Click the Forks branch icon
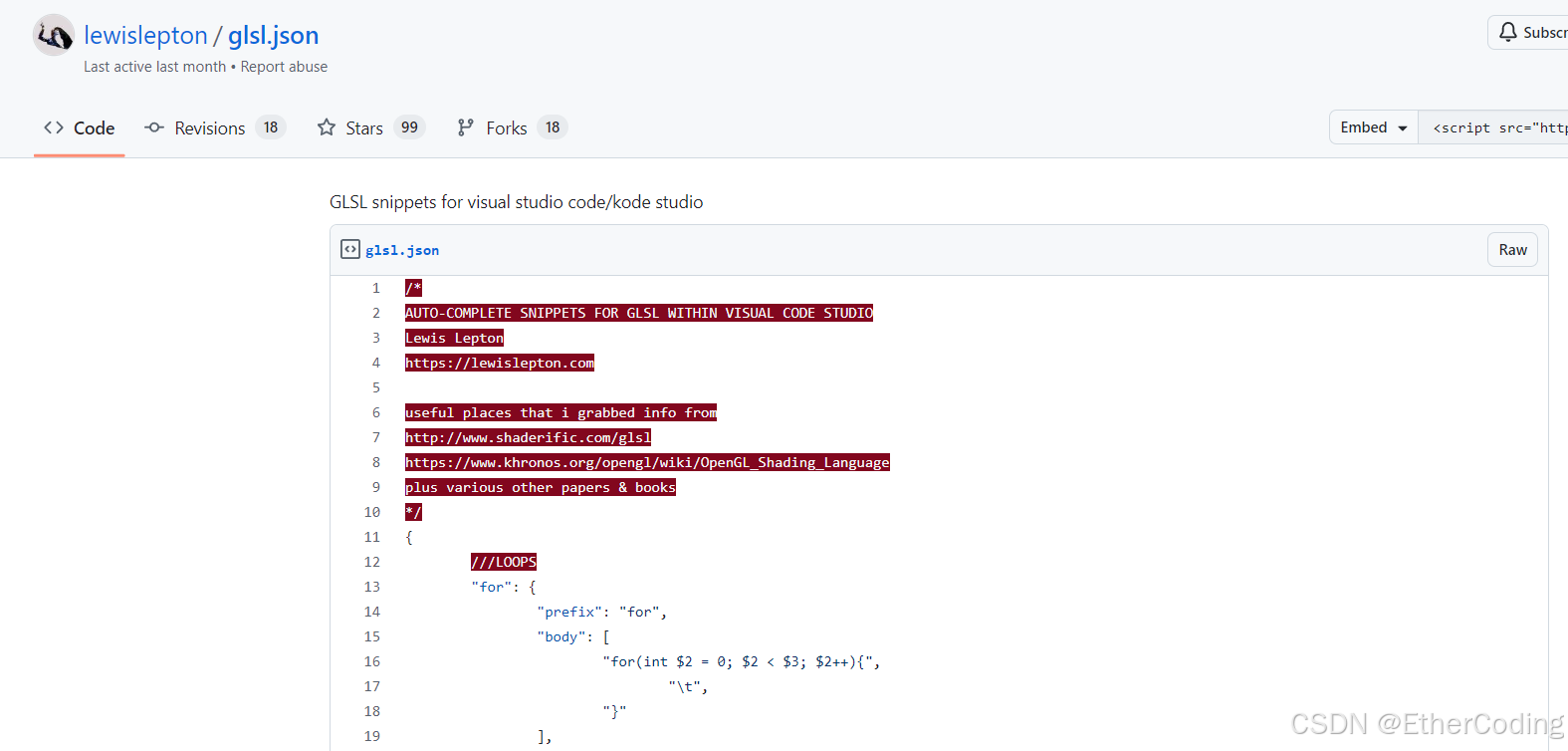The image size is (1568, 751). pyautogui.click(x=465, y=127)
